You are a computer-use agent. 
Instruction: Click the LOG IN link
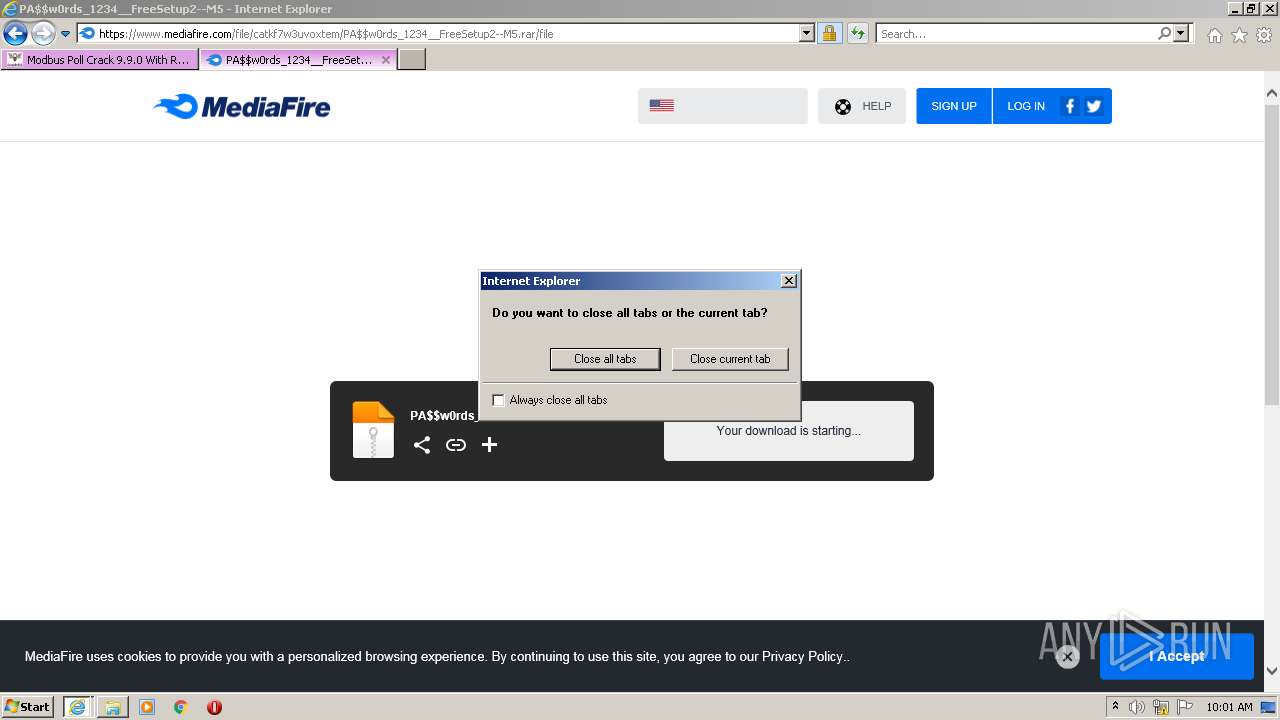[1026, 106]
